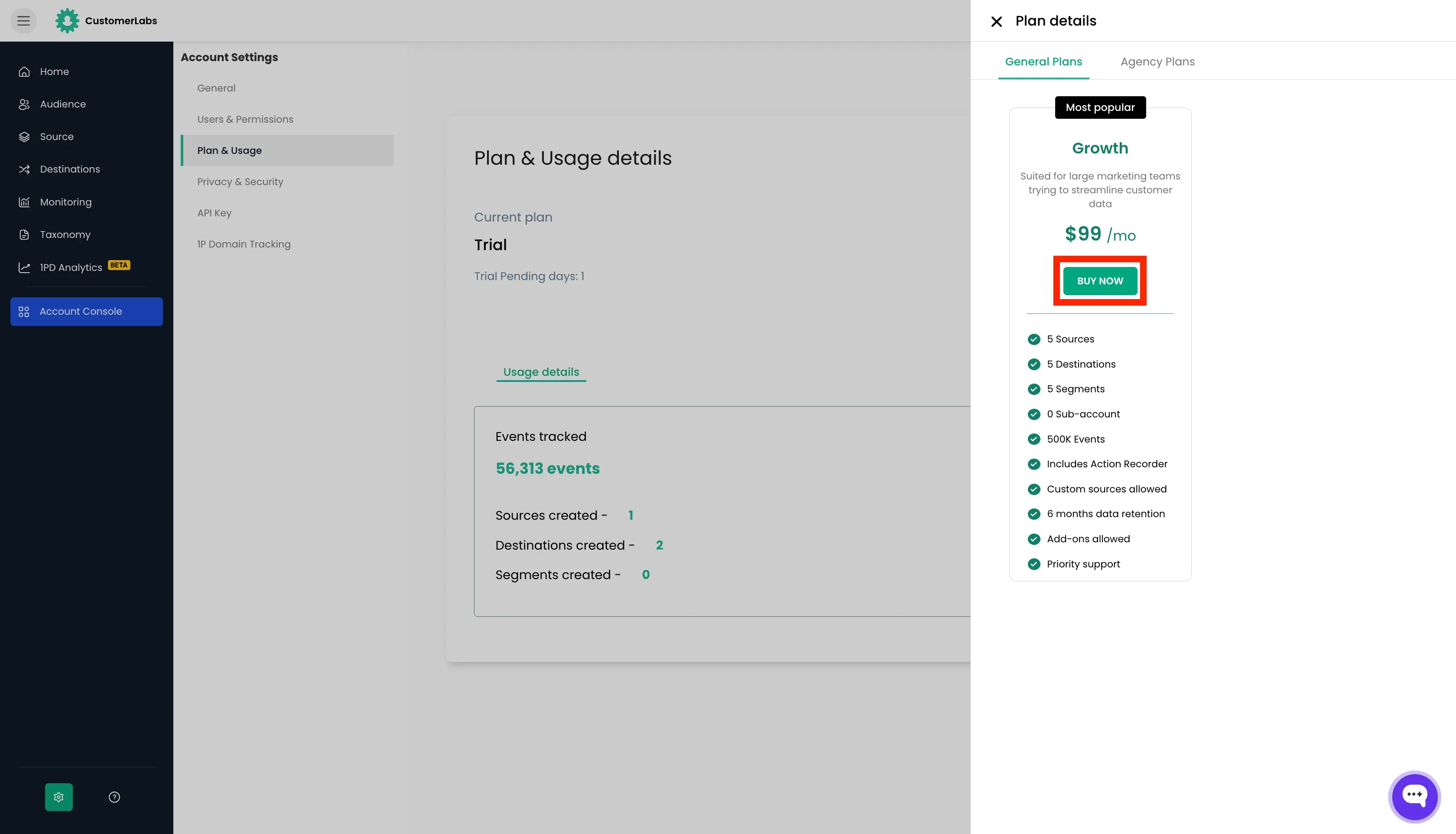The height and width of the screenshot is (834, 1456).
Task: Close the Plan details panel
Action: click(996, 21)
